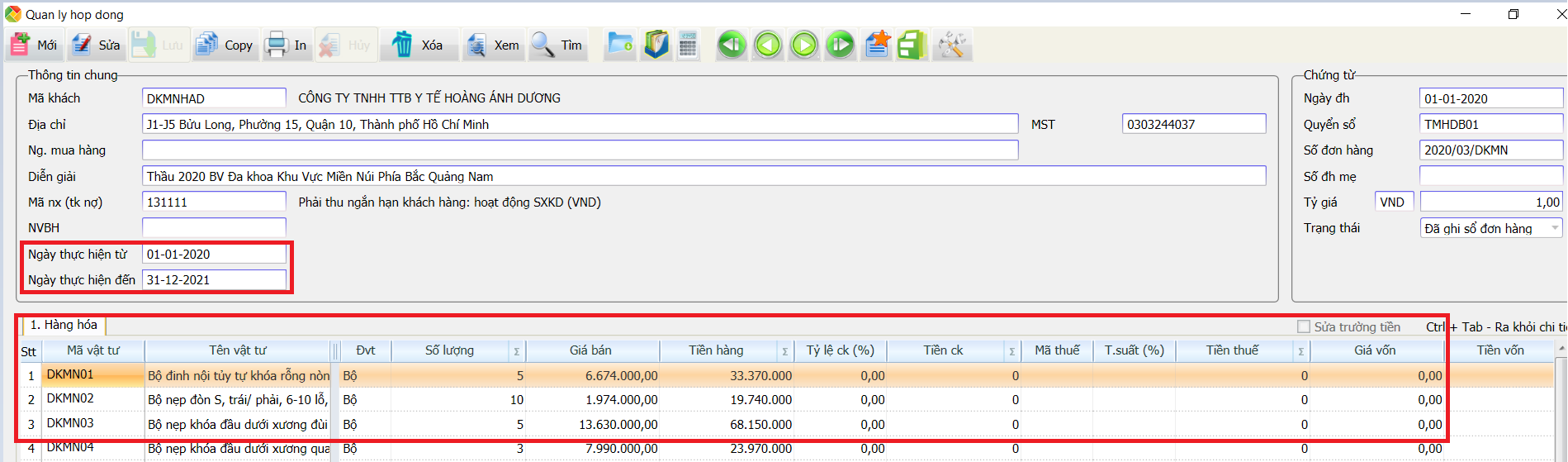Toggle the Sửa trường tiền checkbox
This screenshot has height=462, width=1568.
pos(1304,326)
